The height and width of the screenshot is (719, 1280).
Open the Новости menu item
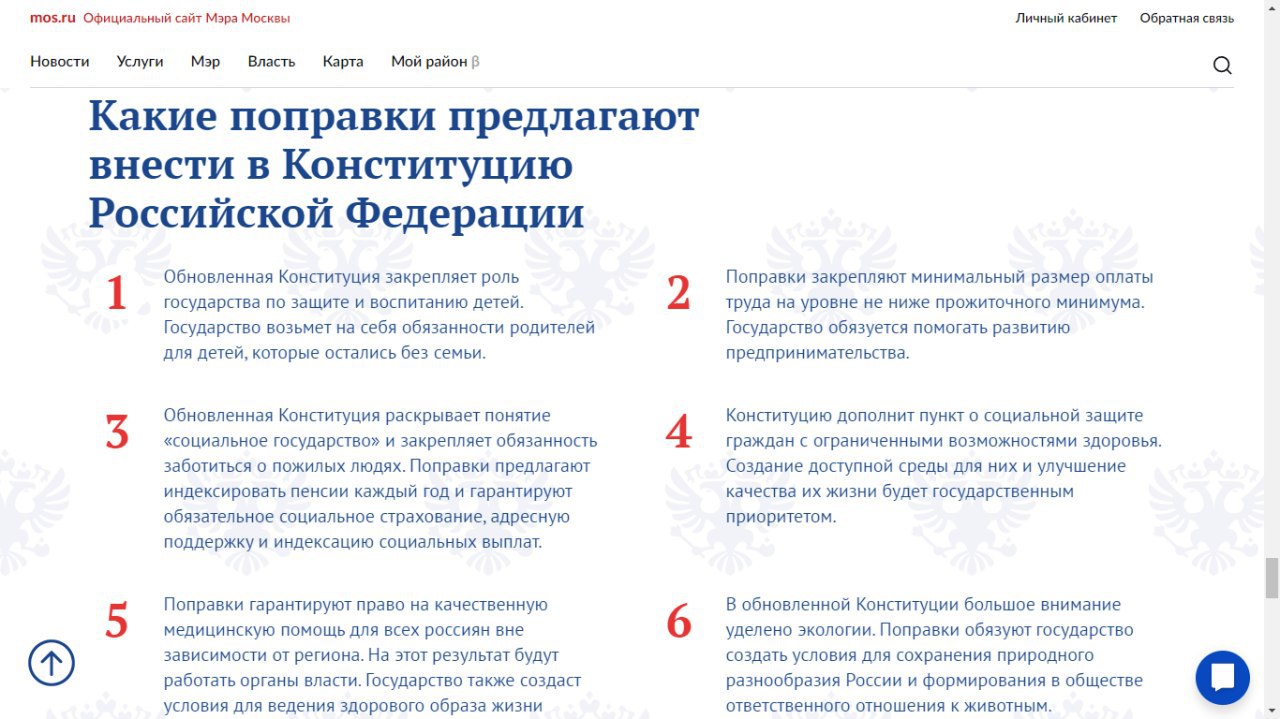[60, 61]
